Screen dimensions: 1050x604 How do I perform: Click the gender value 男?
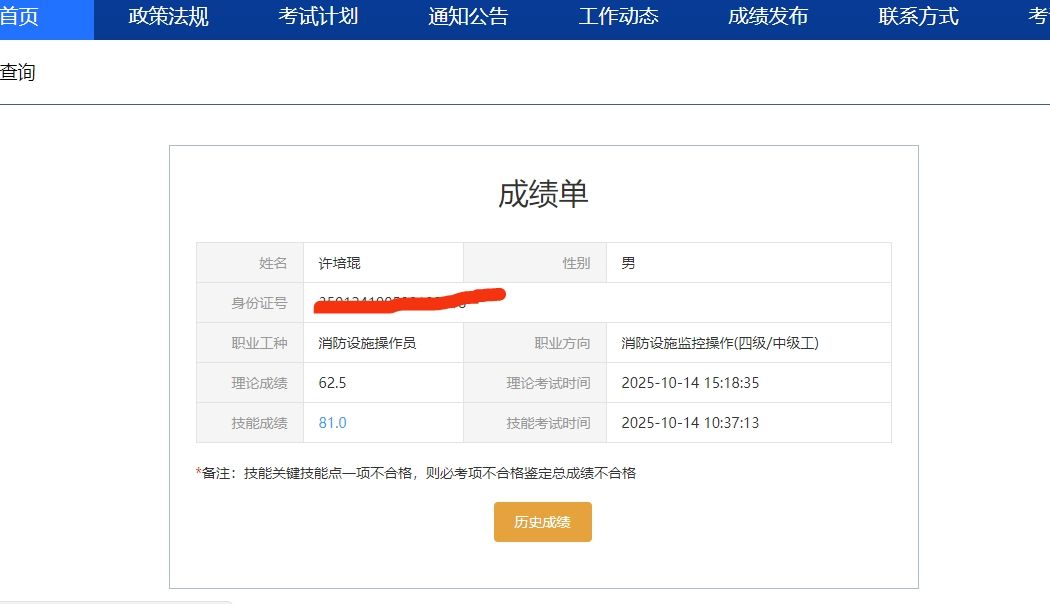pyautogui.click(x=628, y=263)
